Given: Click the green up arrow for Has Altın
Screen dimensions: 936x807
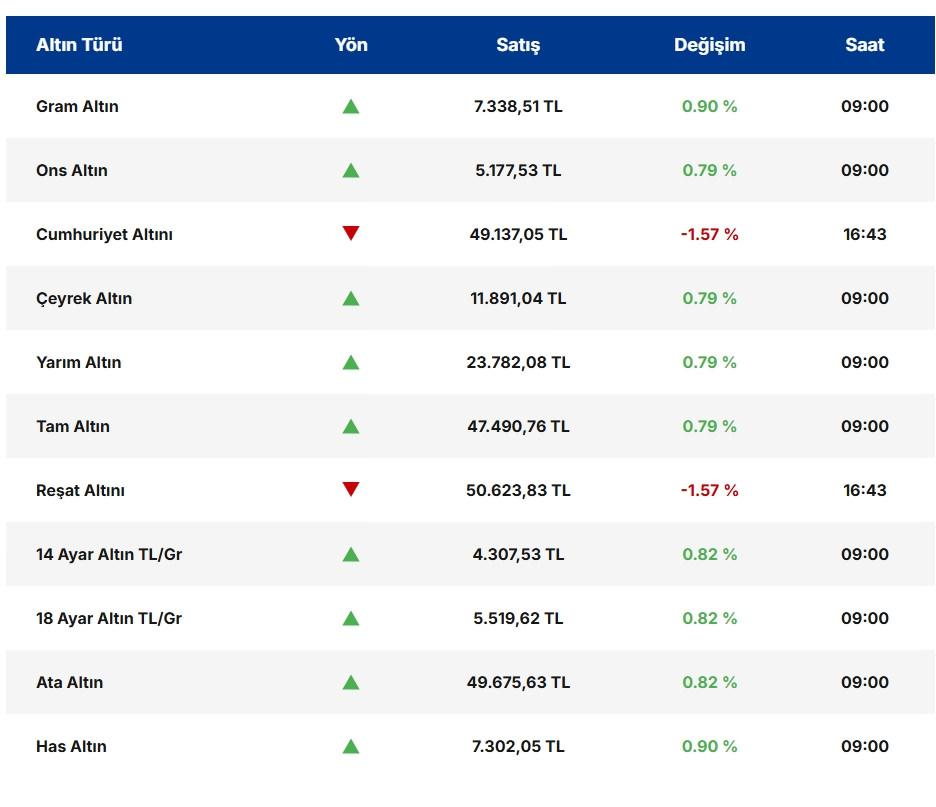Looking at the screenshot, I should [350, 746].
